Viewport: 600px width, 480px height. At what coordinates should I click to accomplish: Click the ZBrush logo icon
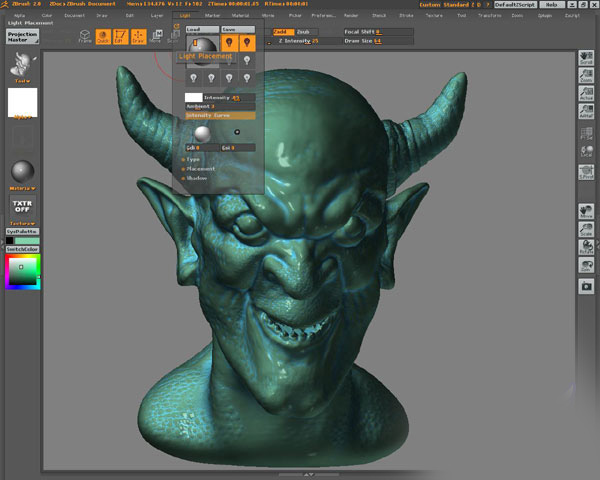point(4,5)
